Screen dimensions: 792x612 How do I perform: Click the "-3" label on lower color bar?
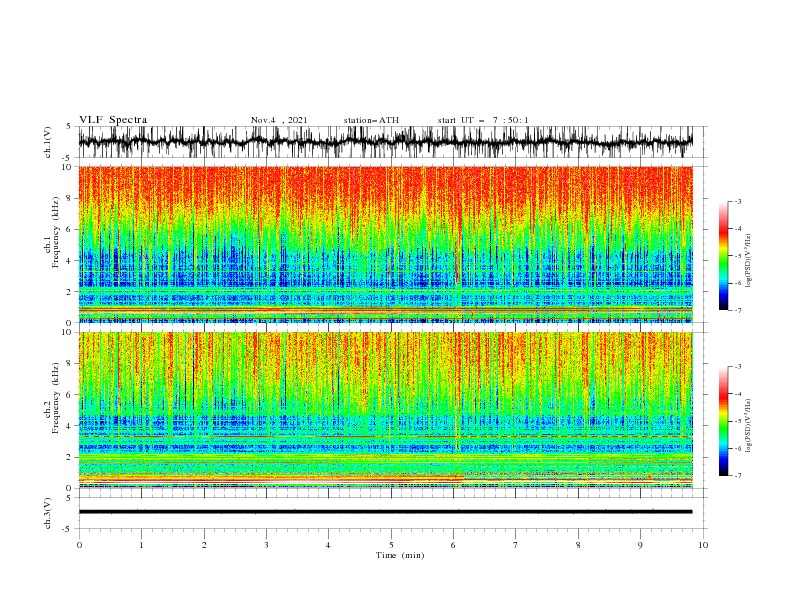point(738,367)
